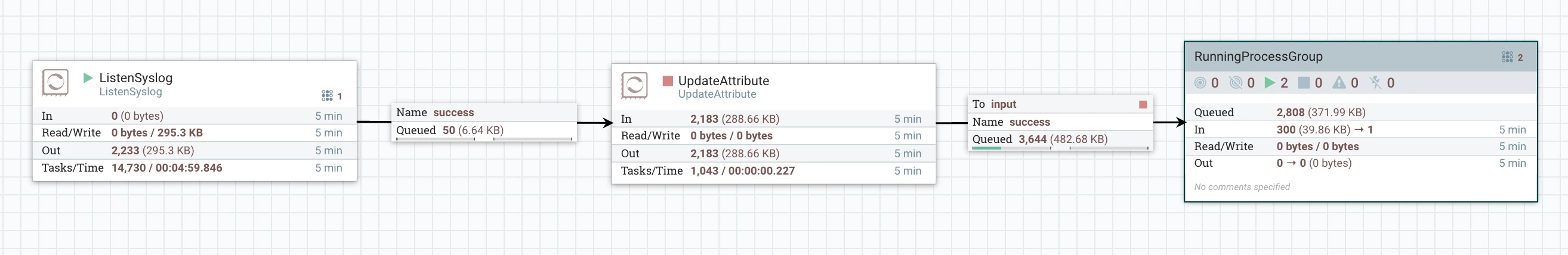The width and height of the screenshot is (1568, 255).
Task: Click the green running indicator on ListenSyslog
Action: click(x=88, y=77)
